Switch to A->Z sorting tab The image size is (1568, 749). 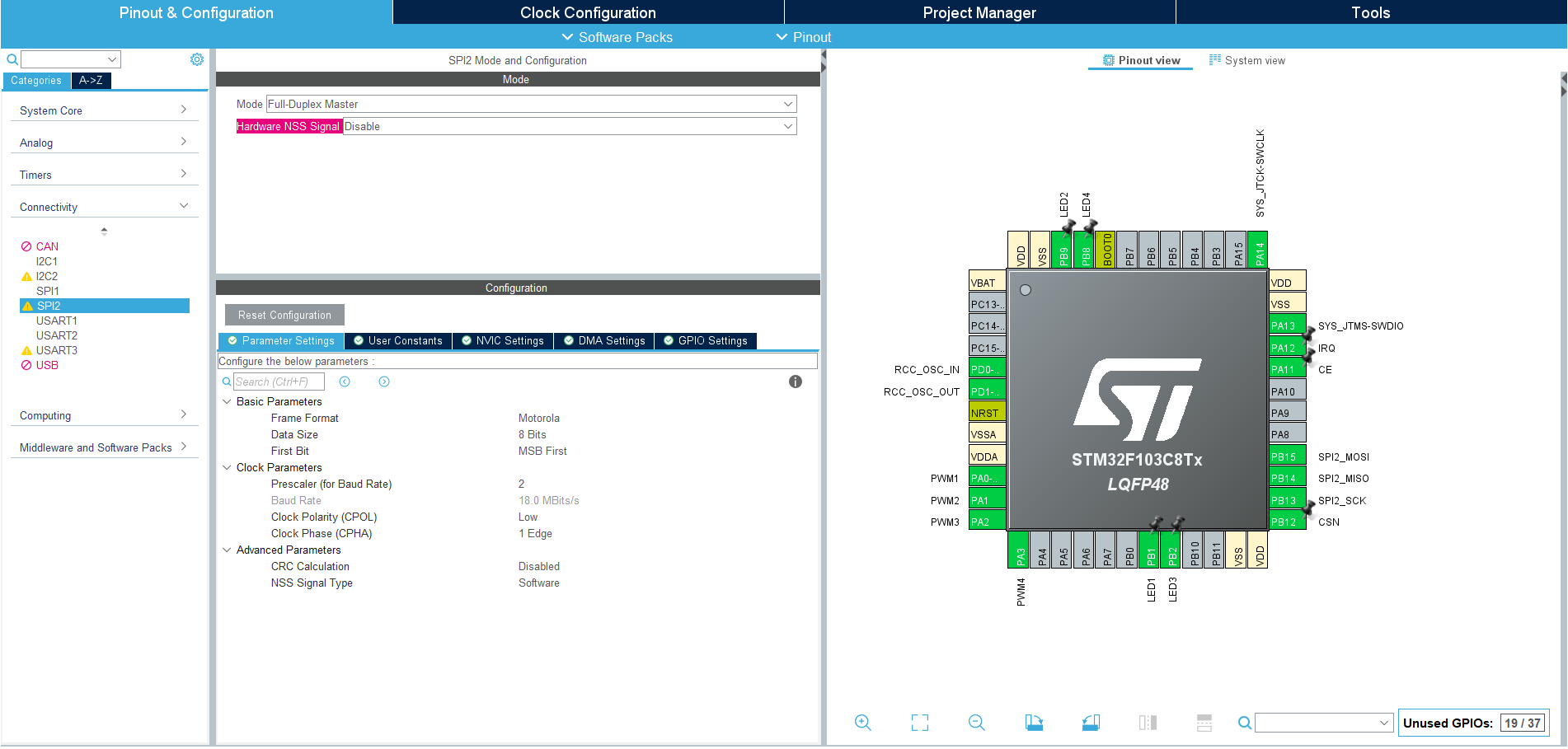pyautogui.click(x=91, y=81)
